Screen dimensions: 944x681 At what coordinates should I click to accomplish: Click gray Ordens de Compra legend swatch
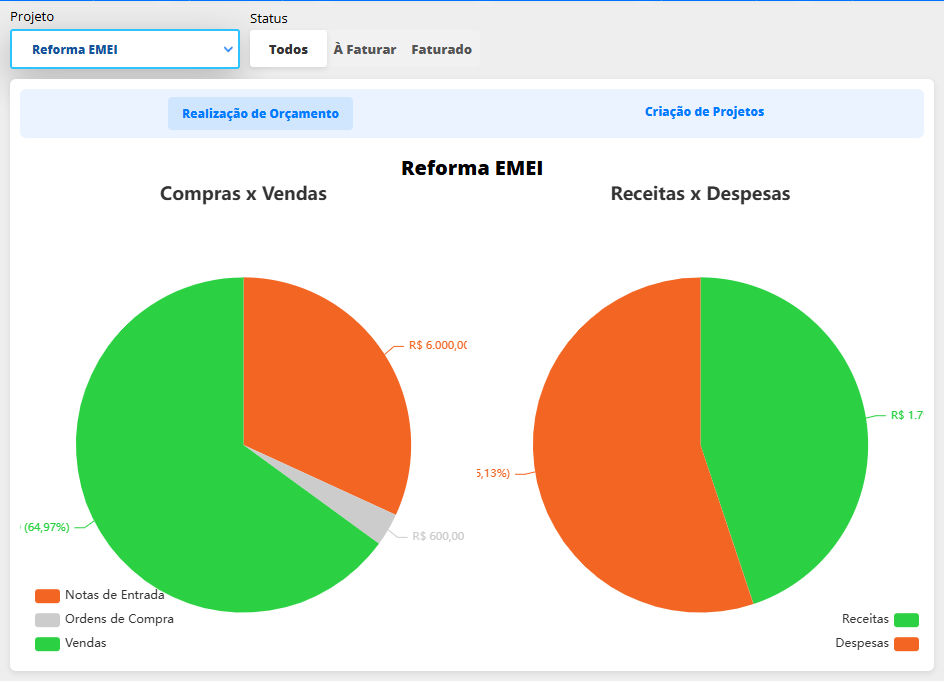point(47,619)
